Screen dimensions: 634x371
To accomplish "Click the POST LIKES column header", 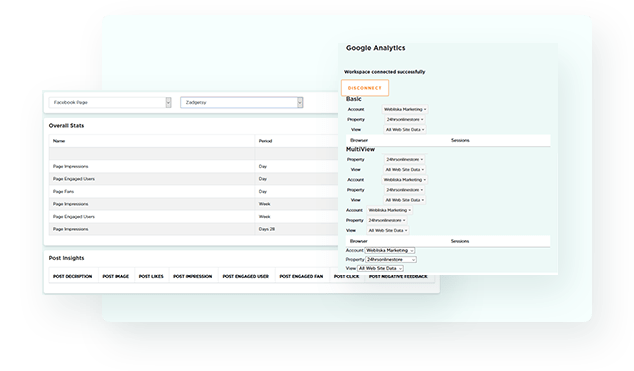I will pyautogui.click(x=151, y=276).
